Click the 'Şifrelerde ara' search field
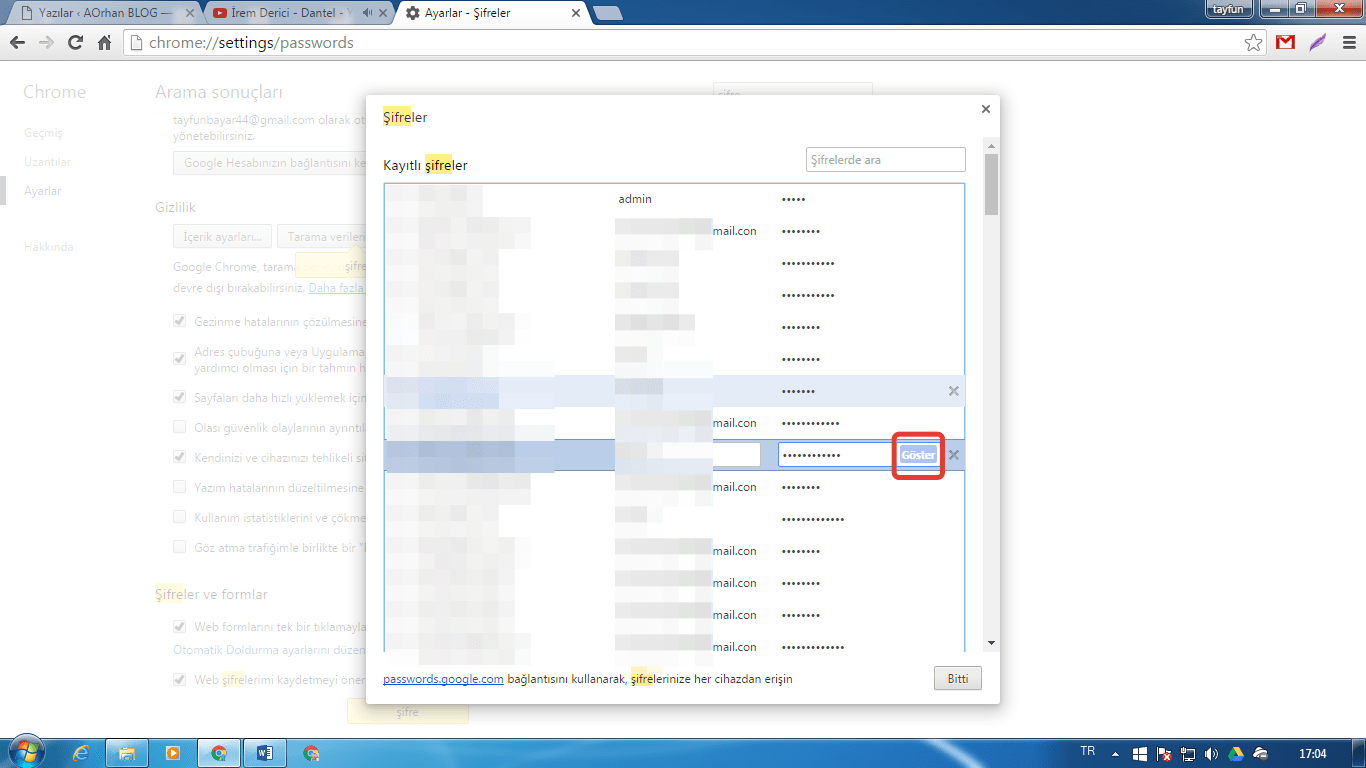The width and height of the screenshot is (1366, 768). pyautogui.click(x=886, y=160)
